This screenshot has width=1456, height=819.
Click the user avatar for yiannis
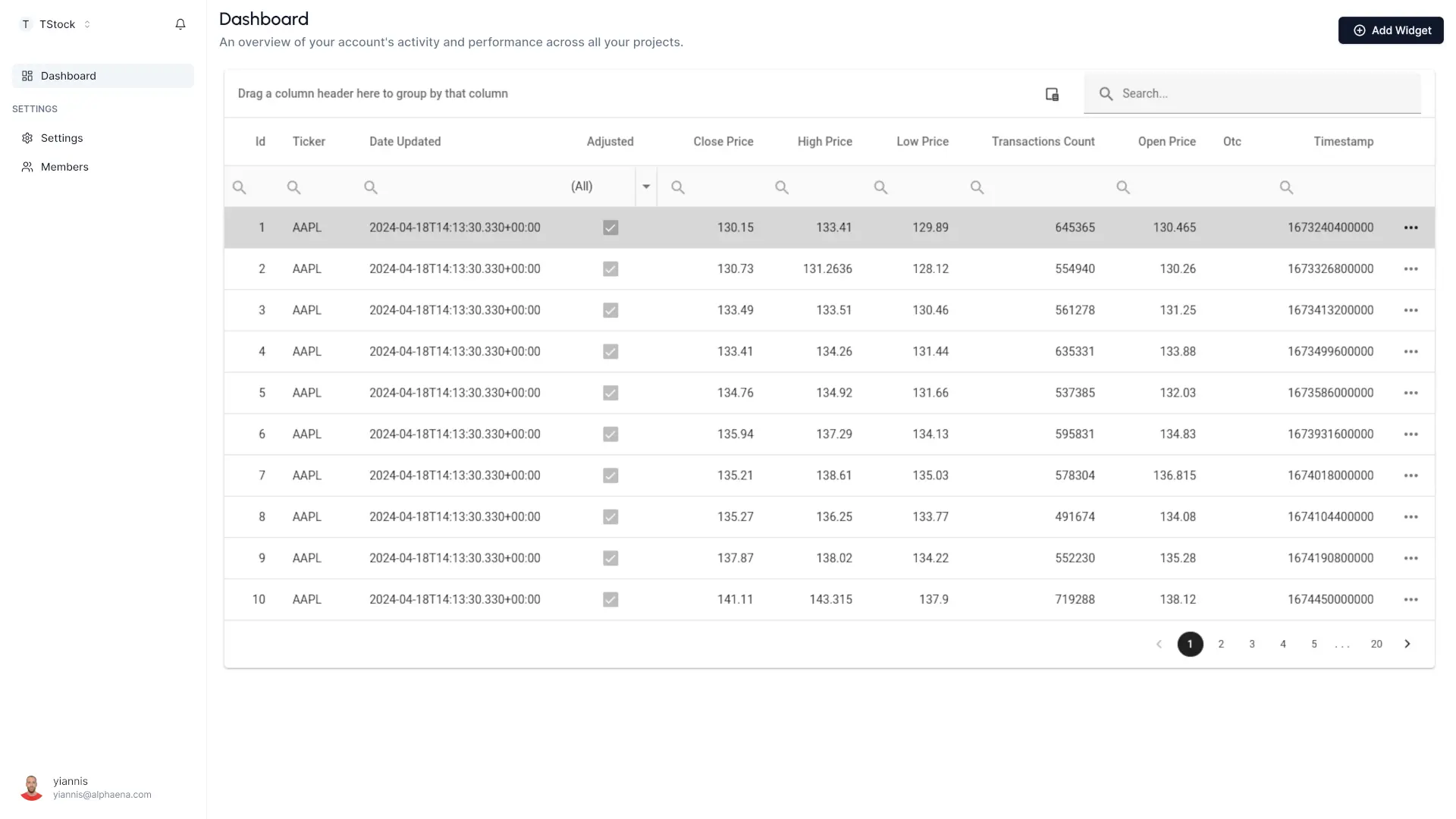(31, 787)
